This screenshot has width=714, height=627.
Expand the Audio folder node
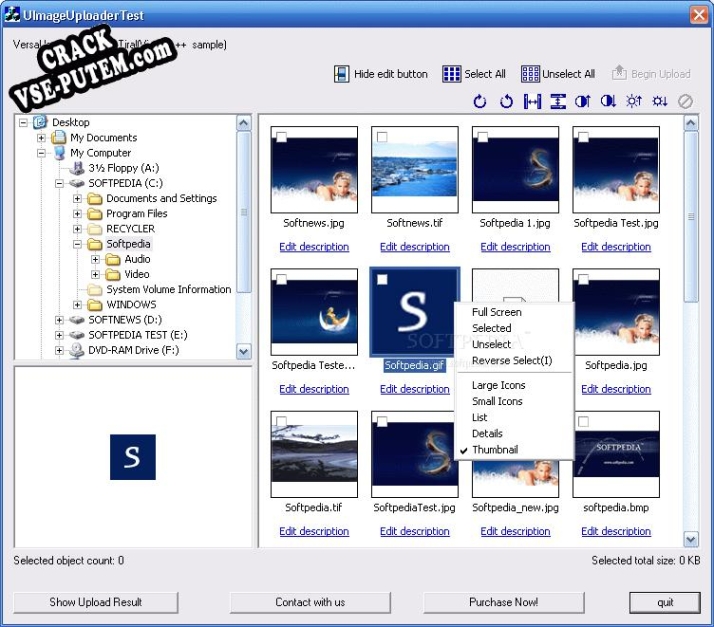95,260
